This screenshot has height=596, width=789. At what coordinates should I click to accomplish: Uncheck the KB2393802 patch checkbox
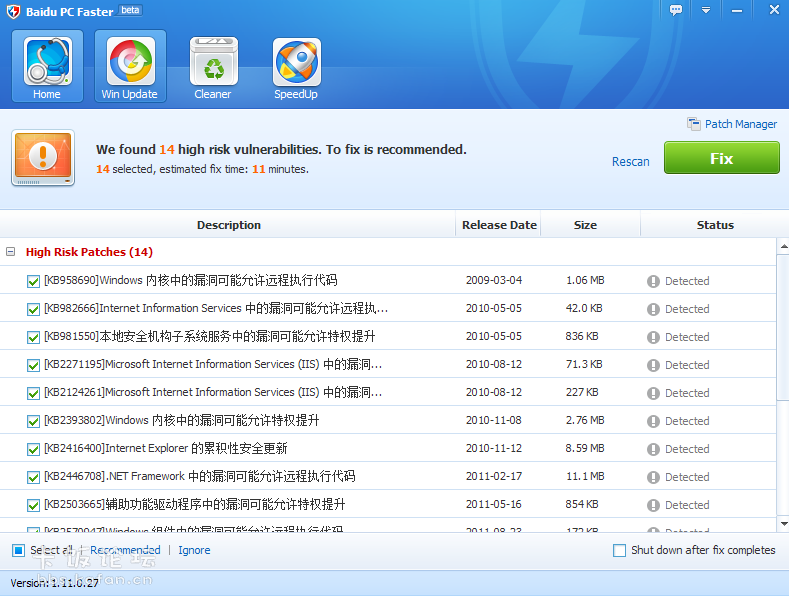point(33,421)
